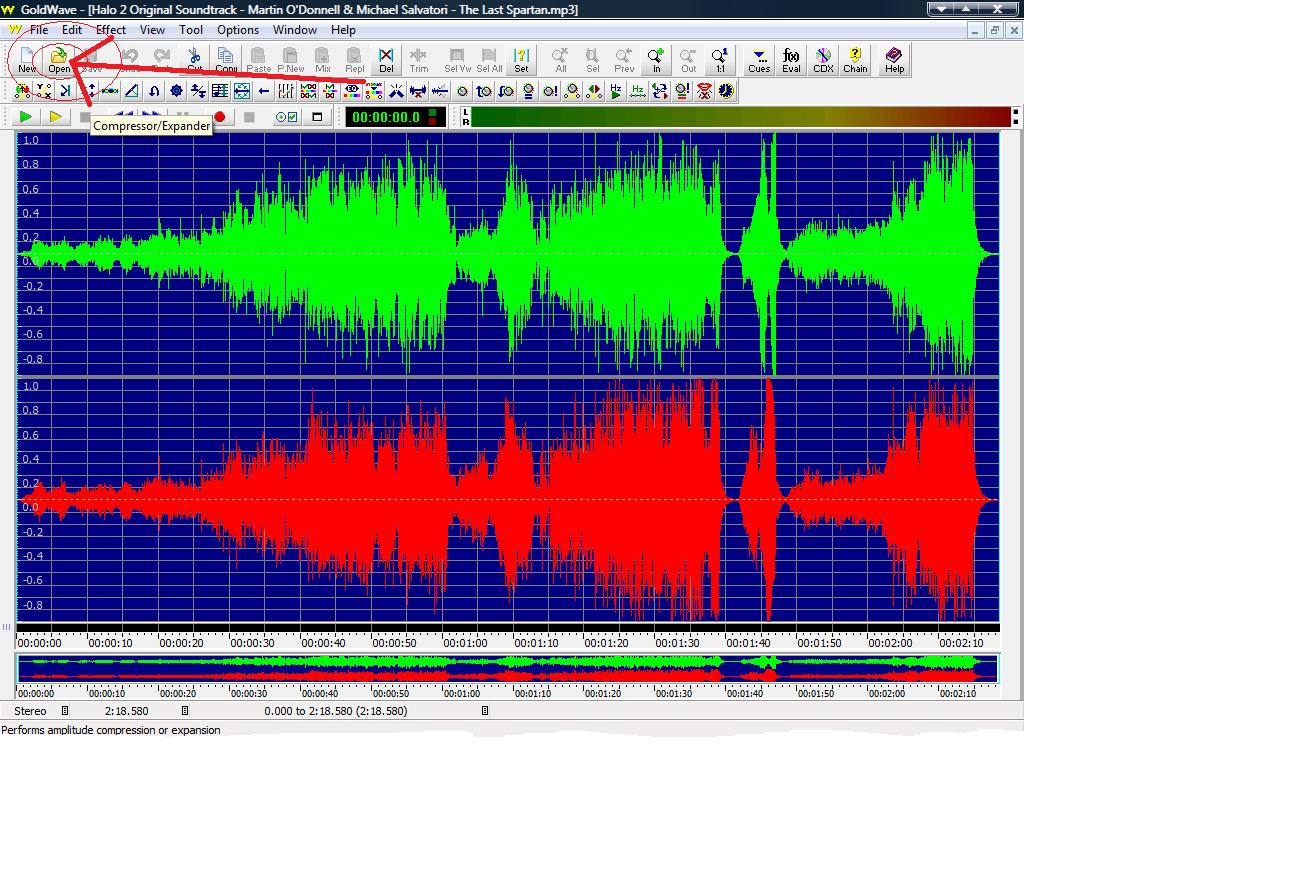This screenshot has height=891, width=1303.
Task: Open the Help menu
Action: click(x=343, y=30)
